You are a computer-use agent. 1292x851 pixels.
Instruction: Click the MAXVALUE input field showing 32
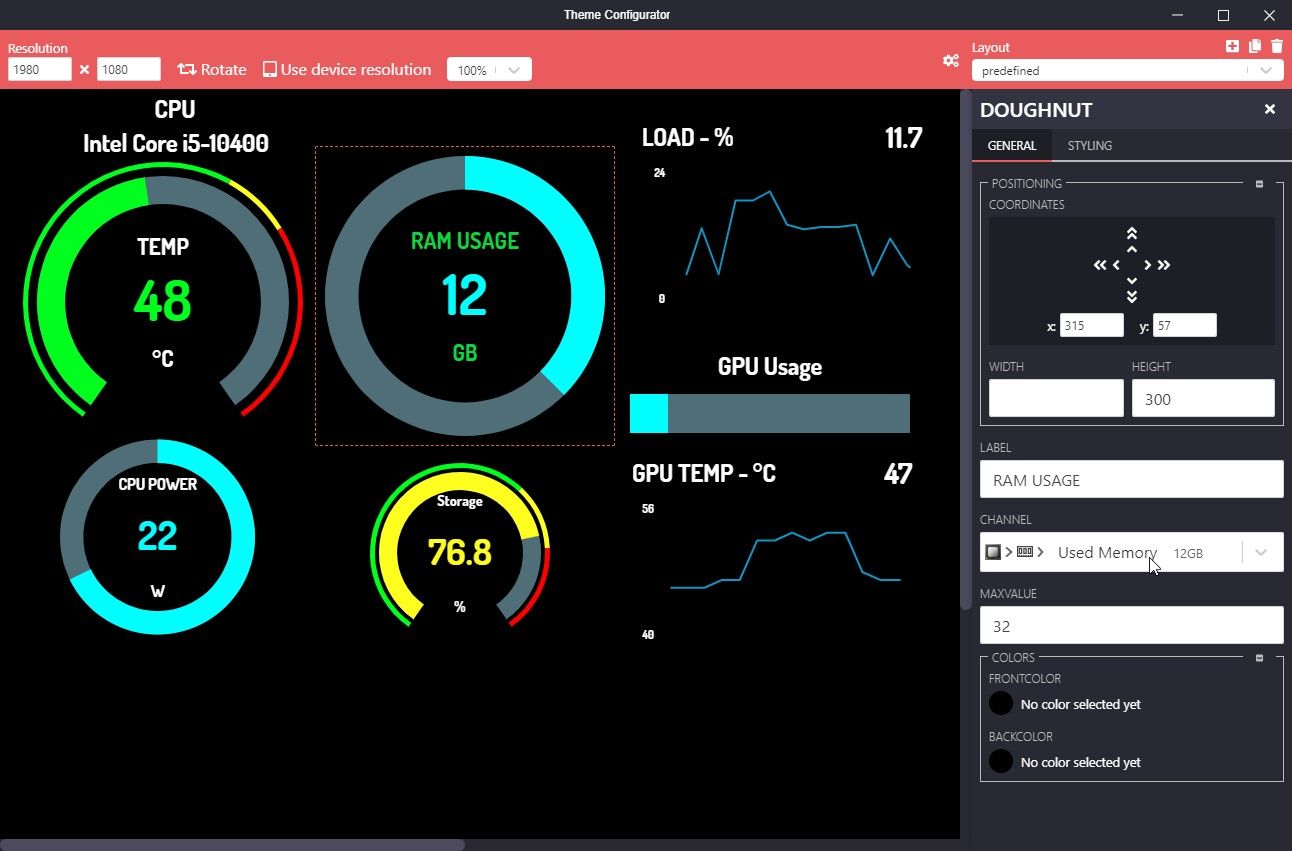(x=1131, y=625)
